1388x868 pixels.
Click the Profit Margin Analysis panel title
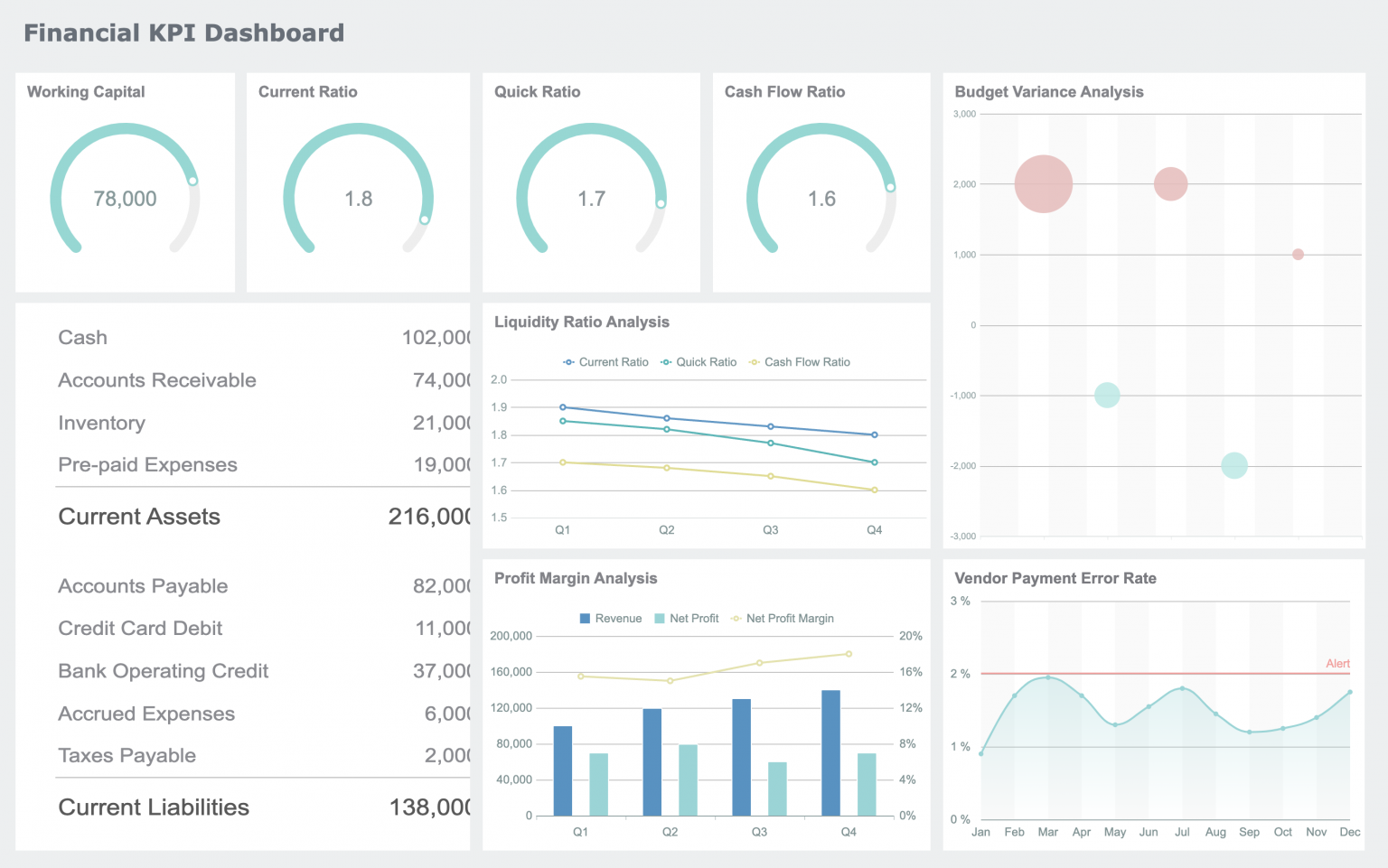click(x=576, y=578)
